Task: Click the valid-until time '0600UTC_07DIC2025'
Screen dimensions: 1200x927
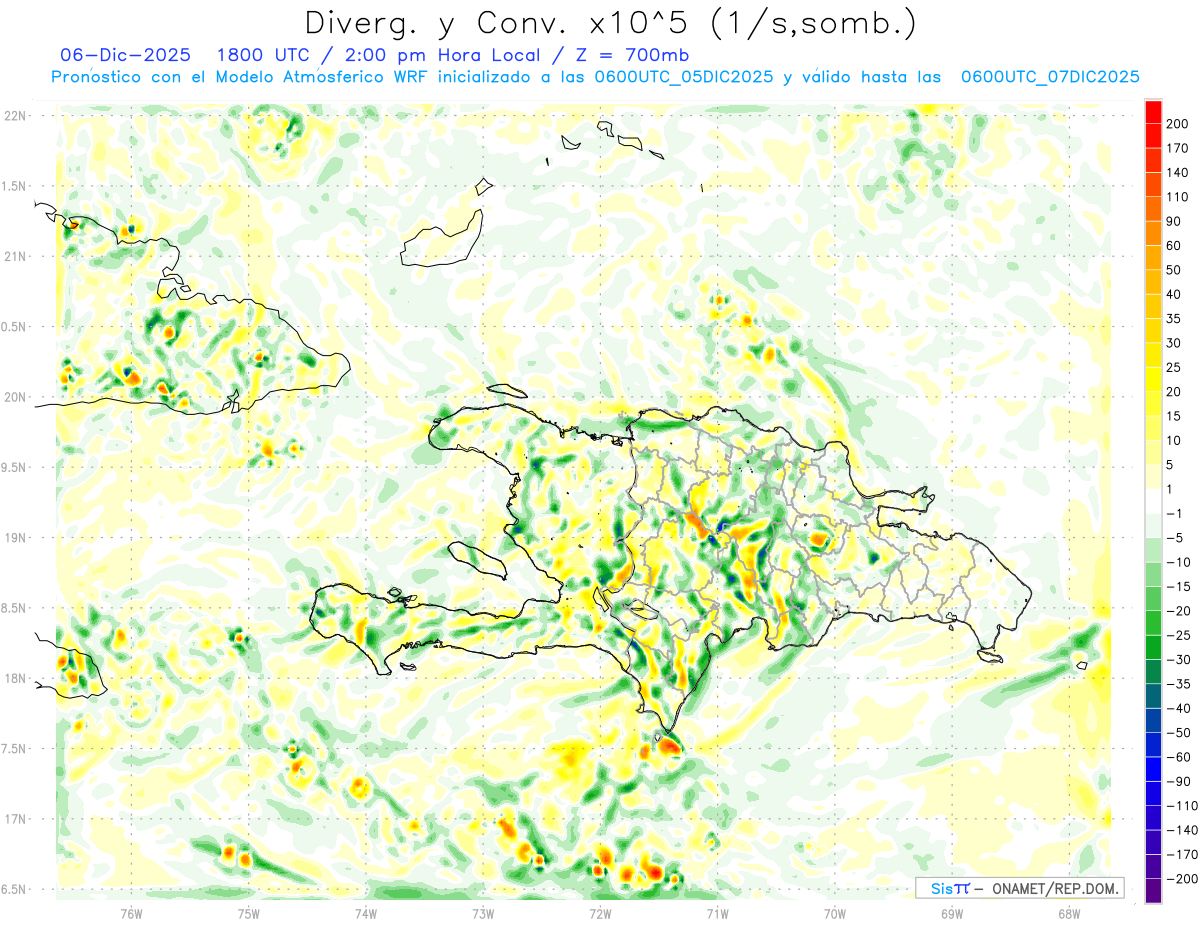Action: click(1050, 77)
